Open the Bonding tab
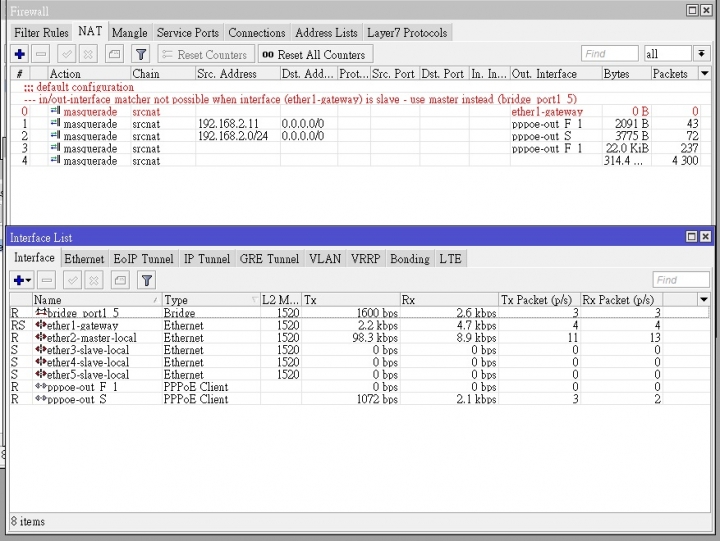 point(410,259)
